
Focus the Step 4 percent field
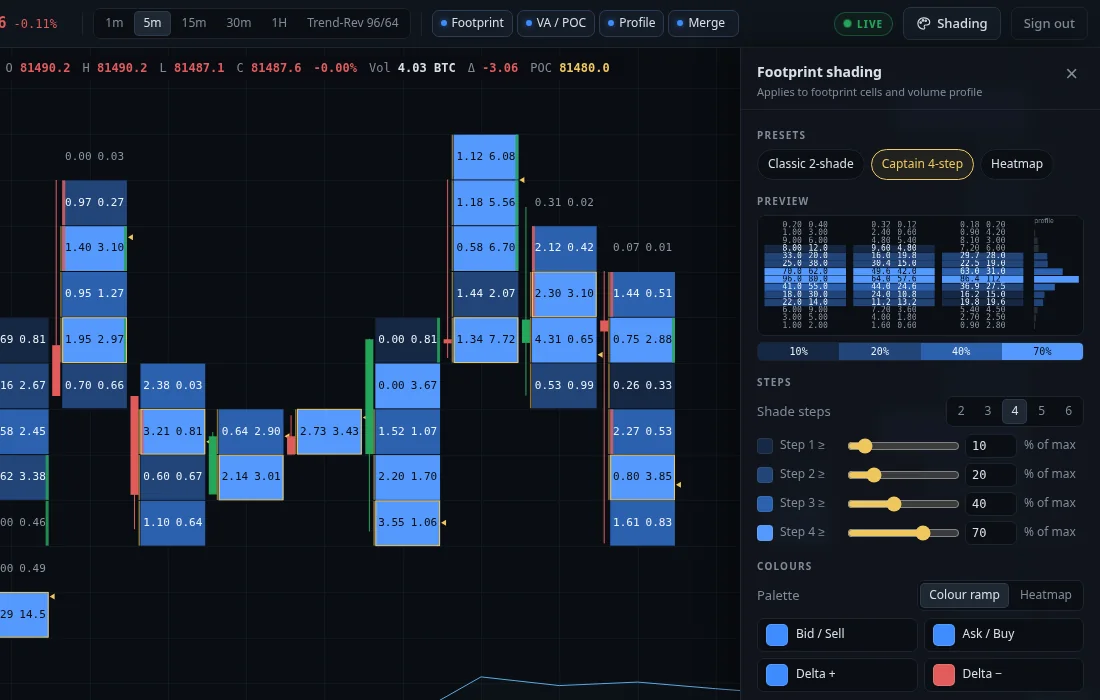pos(991,532)
